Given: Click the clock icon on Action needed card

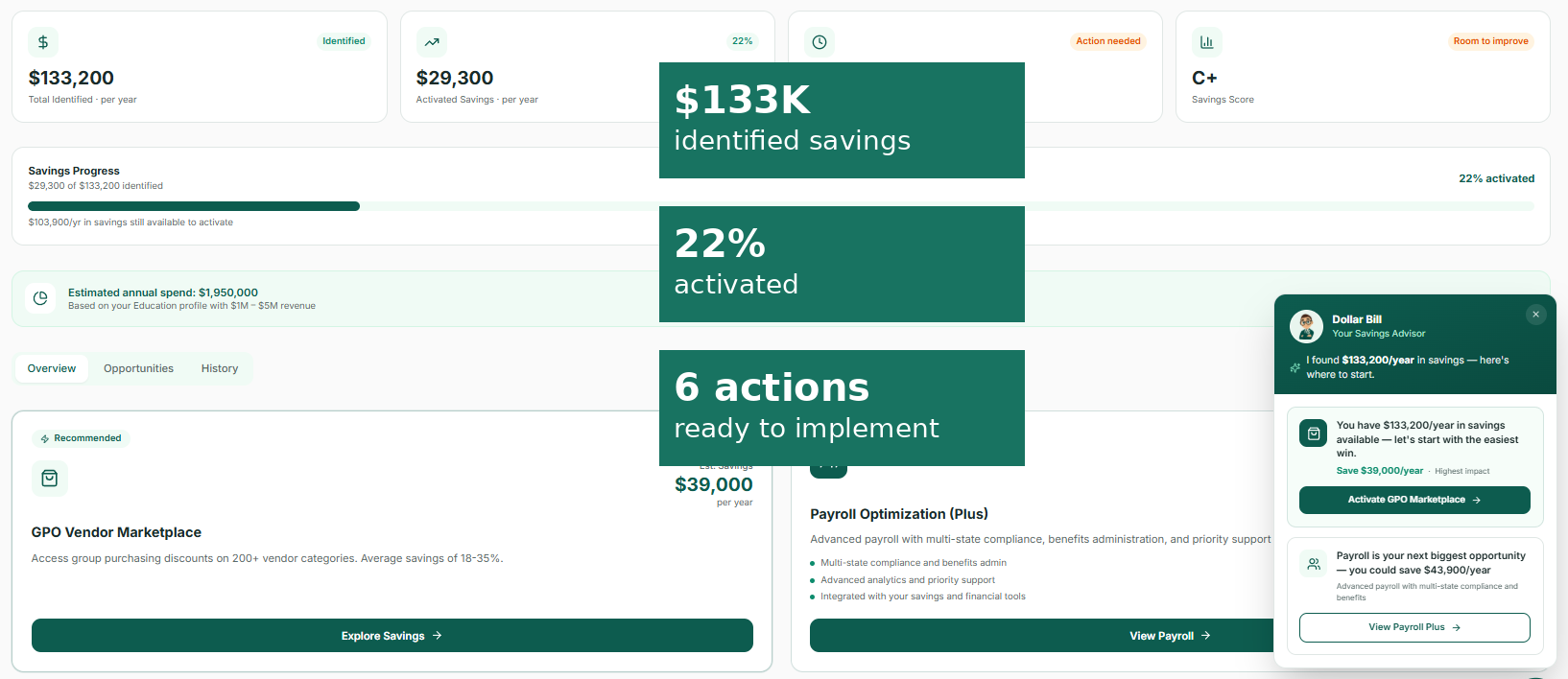Looking at the screenshot, I should tap(820, 42).
